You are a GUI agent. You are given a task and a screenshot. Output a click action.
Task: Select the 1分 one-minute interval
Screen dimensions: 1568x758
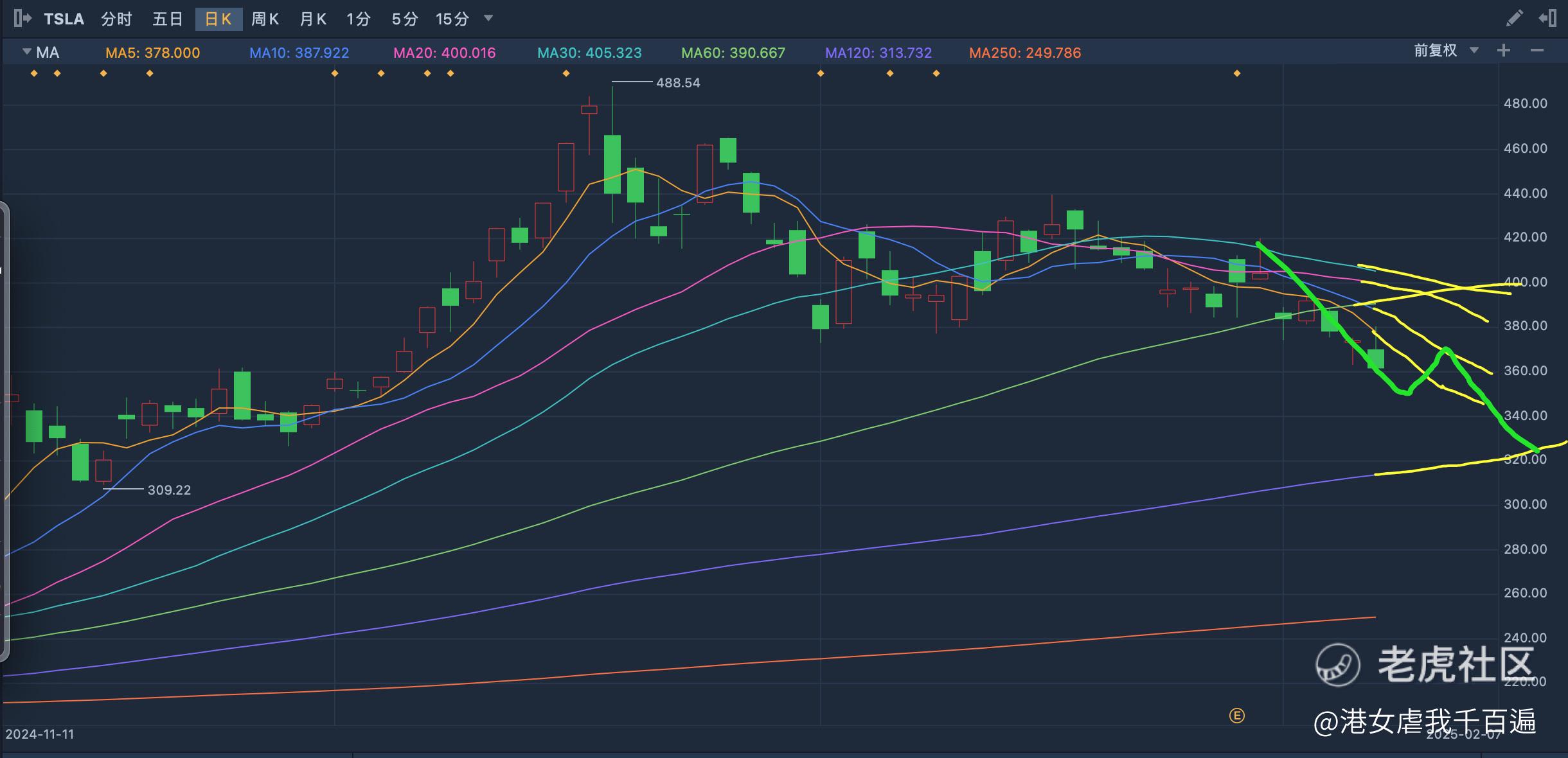coord(359,19)
